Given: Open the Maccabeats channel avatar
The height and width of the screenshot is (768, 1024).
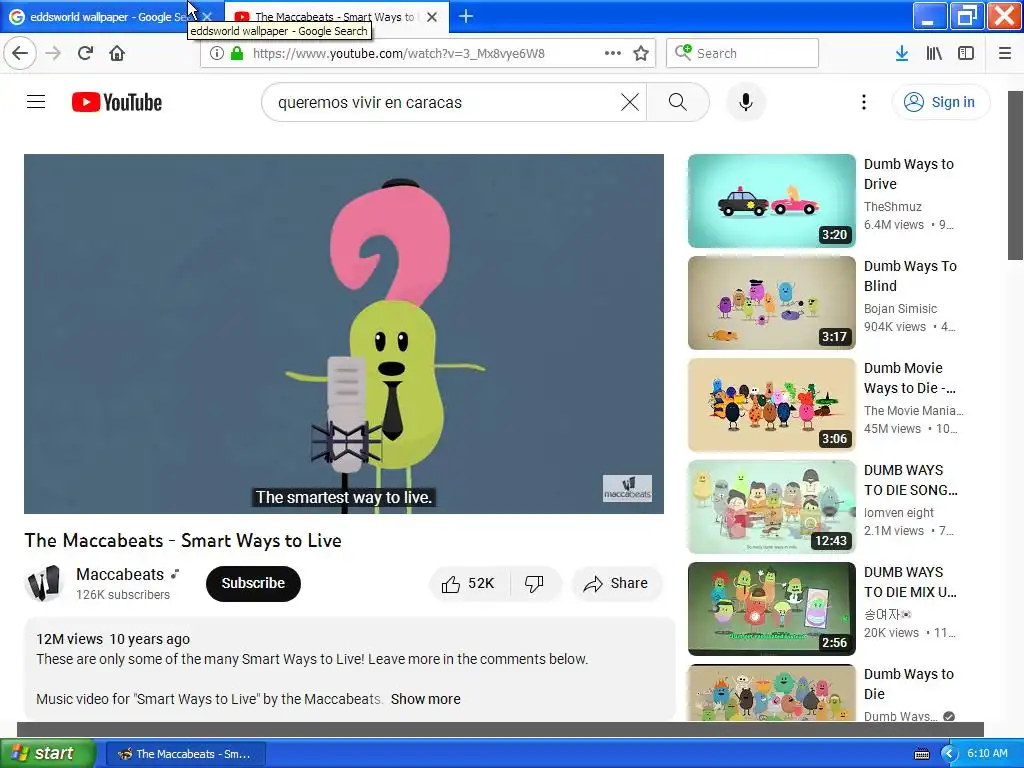Looking at the screenshot, I should point(44,583).
